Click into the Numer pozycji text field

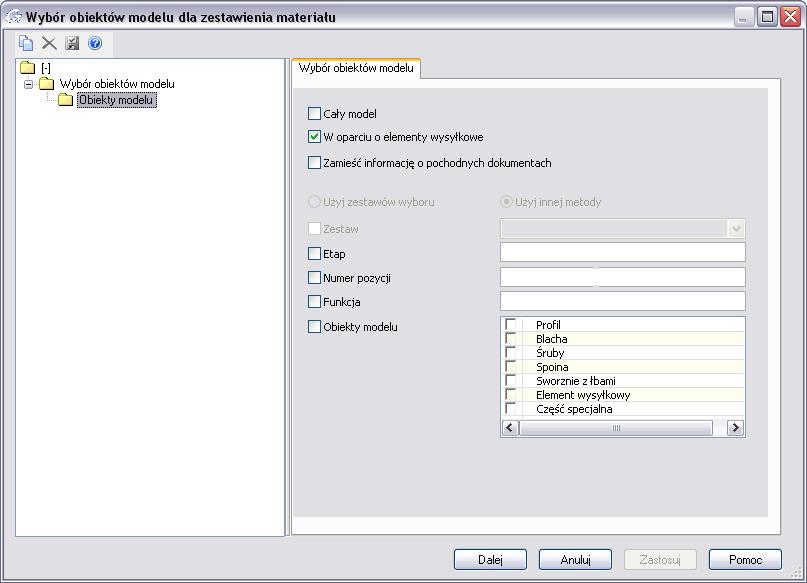tap(623, 277)
